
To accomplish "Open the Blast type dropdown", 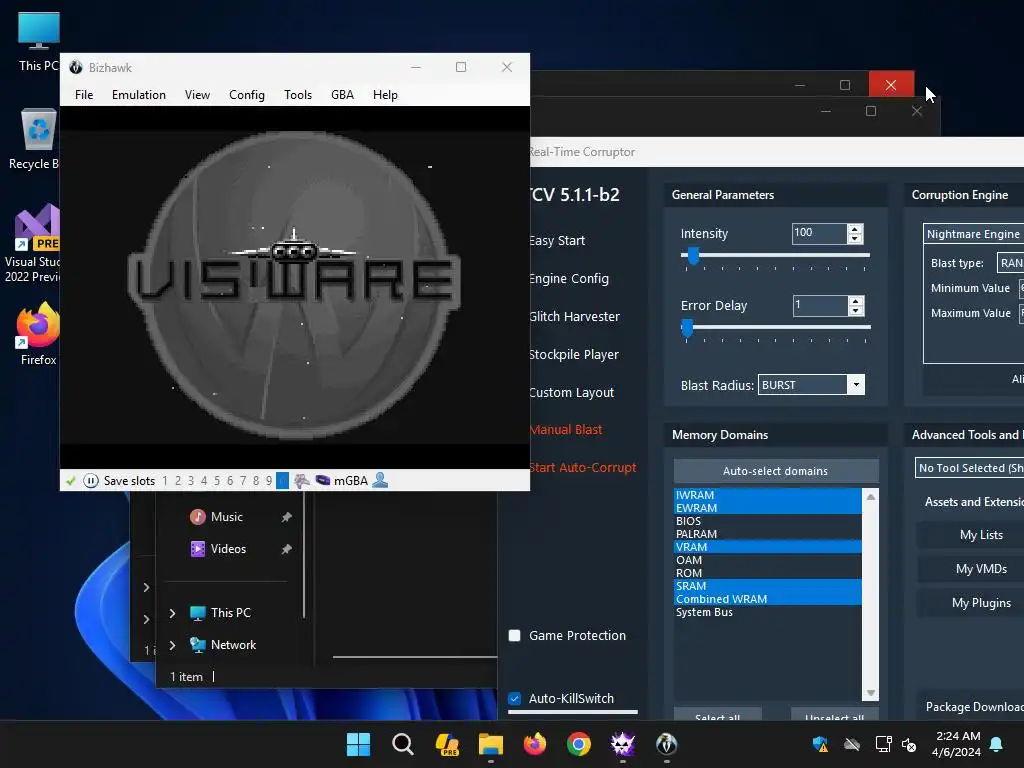I will [x=1010, y=263].
